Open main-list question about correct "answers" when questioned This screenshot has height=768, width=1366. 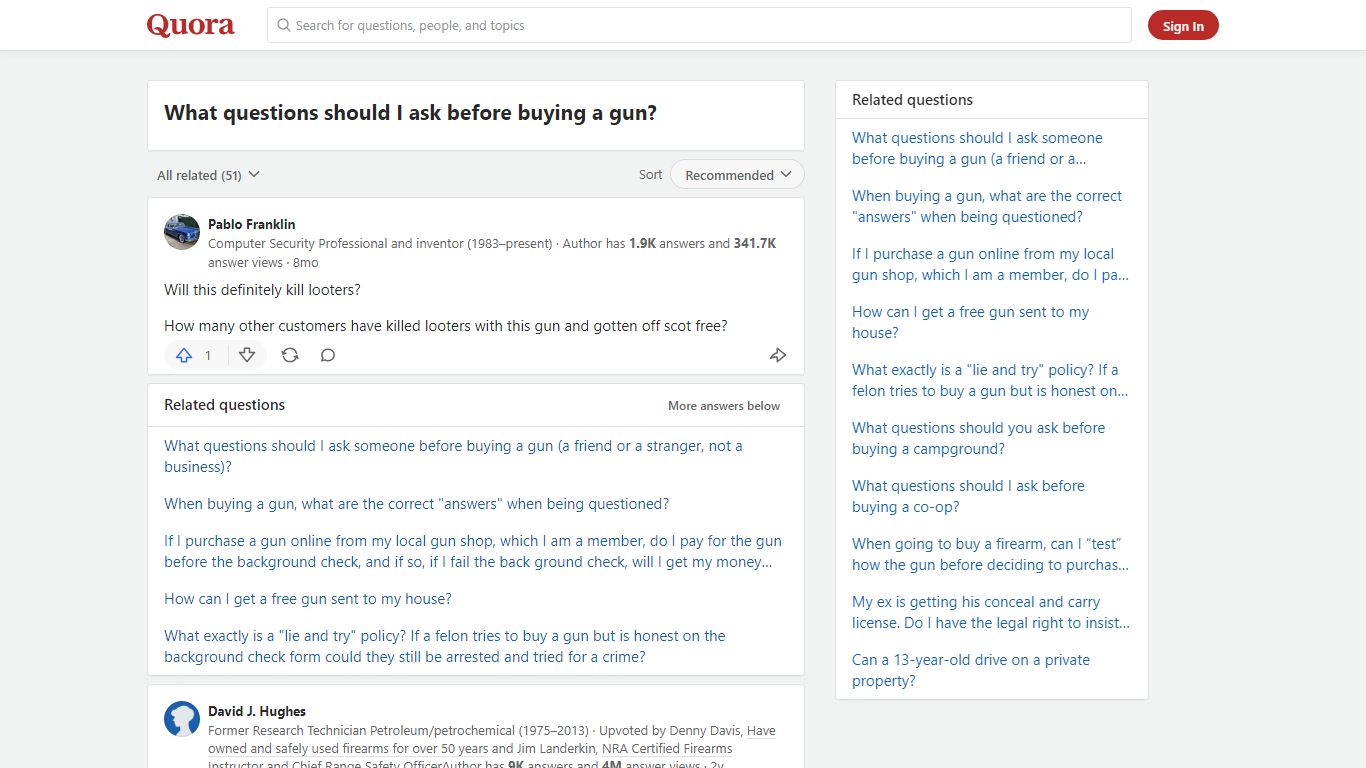tap(416, 504)
